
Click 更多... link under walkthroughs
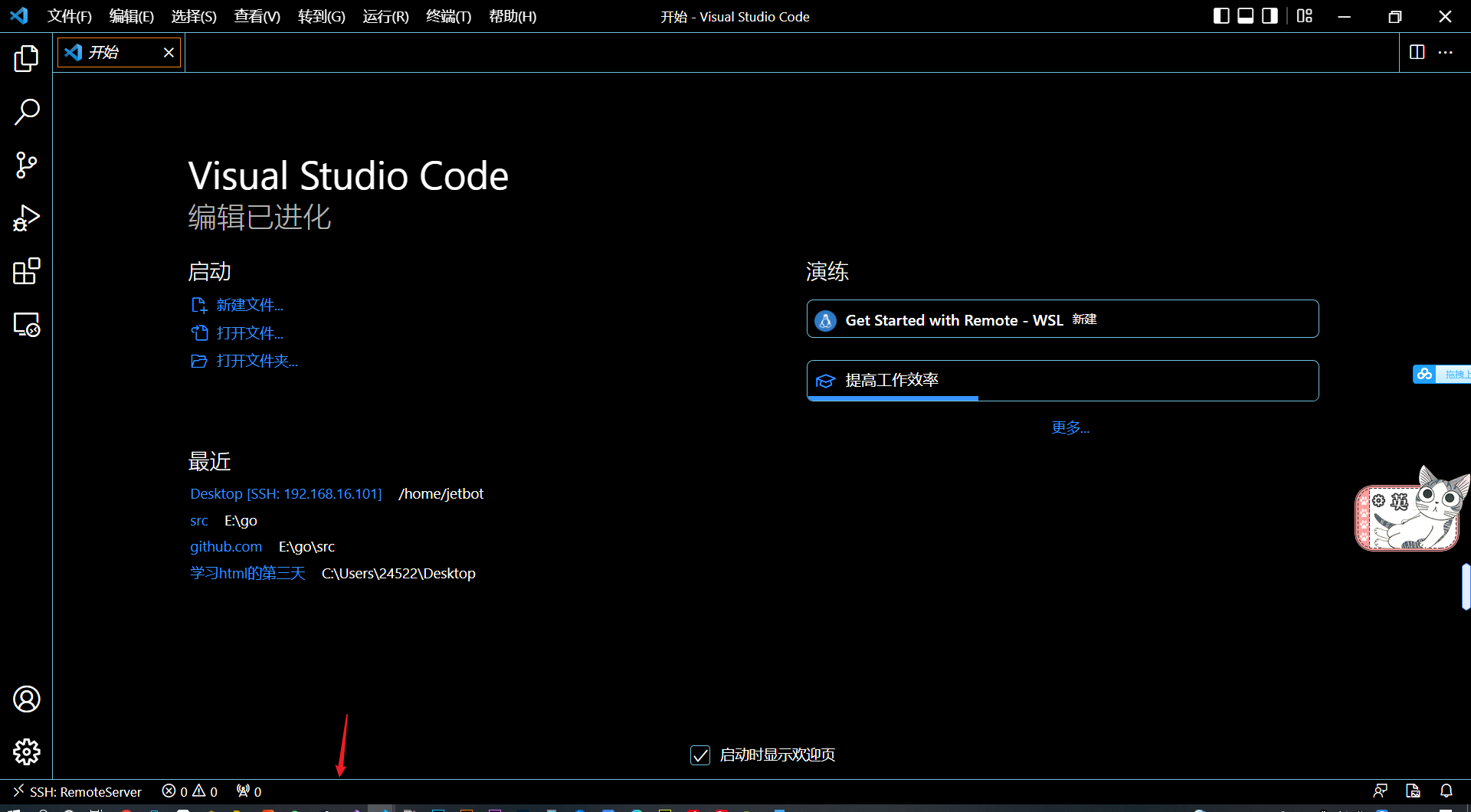pos(1070,427)
